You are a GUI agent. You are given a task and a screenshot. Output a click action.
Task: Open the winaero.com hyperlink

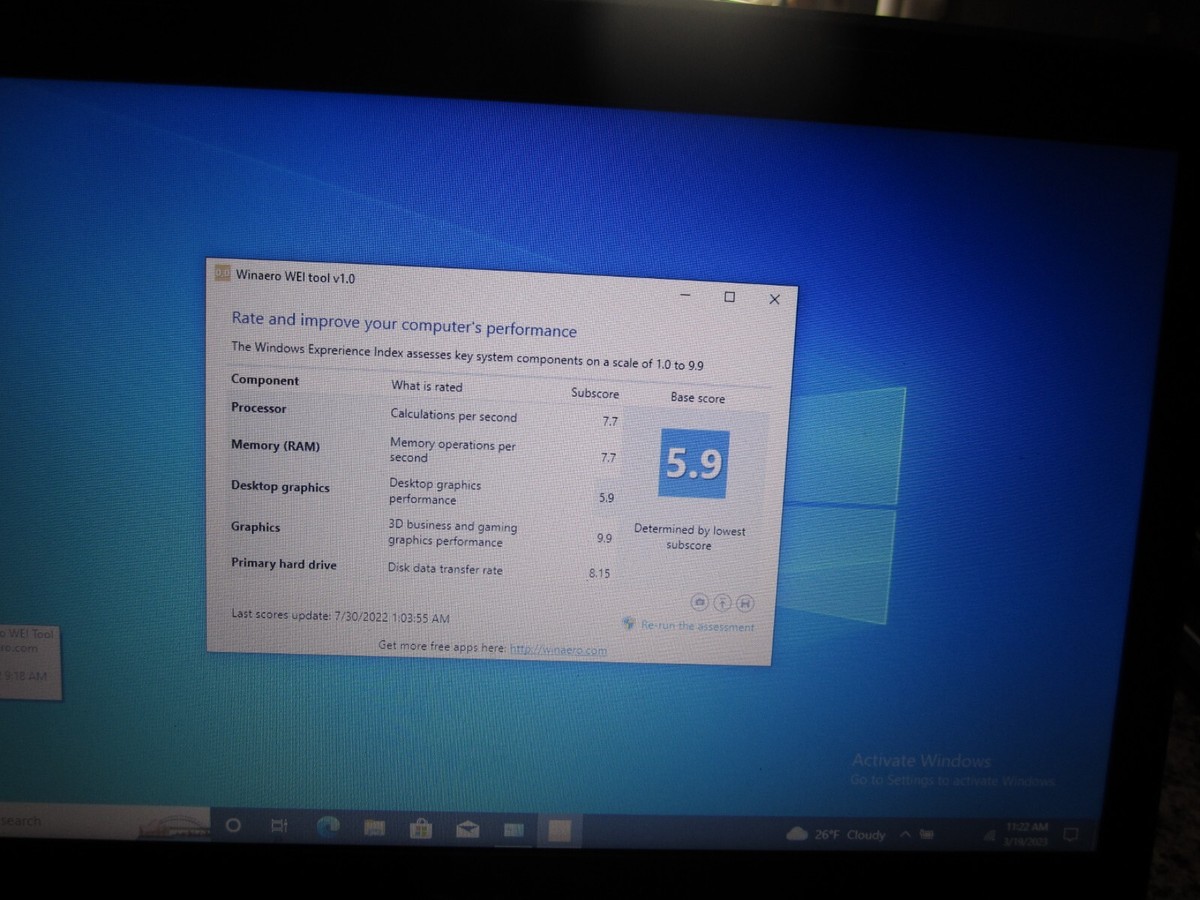559,649
